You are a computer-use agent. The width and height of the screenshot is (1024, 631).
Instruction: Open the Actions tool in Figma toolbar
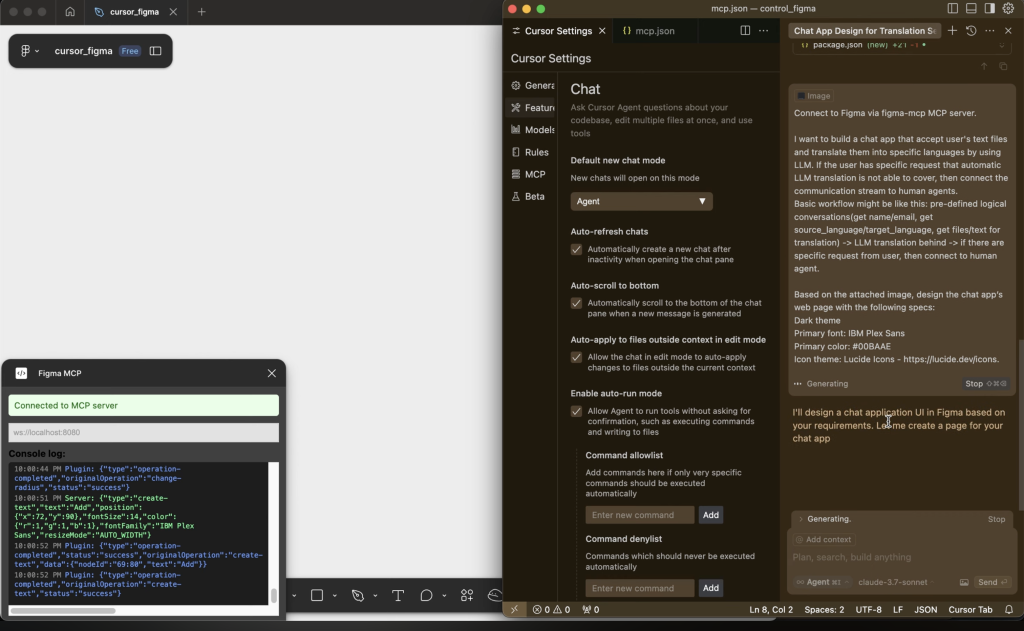point(467,596)
